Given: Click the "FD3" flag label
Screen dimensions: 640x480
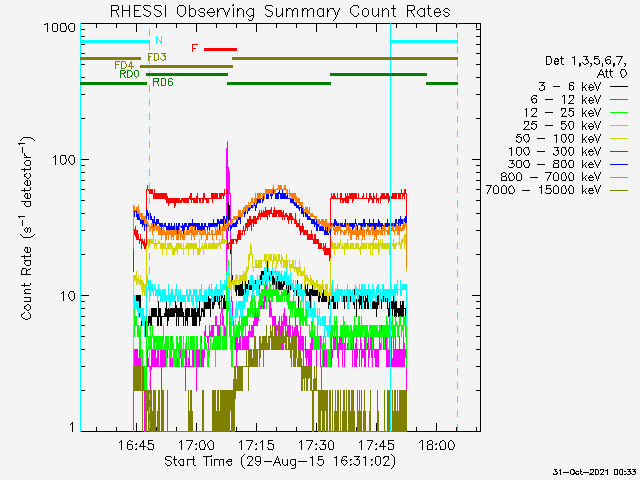Looking at the screenshot, I should click(x=157, y=57).
